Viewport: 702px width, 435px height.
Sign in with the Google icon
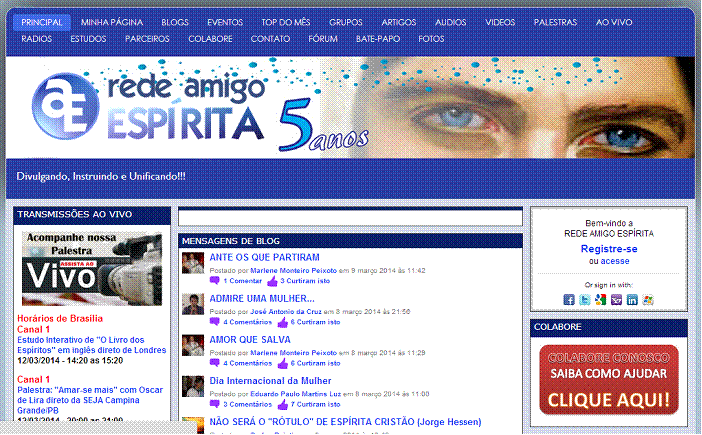click(x=600, y=299)
